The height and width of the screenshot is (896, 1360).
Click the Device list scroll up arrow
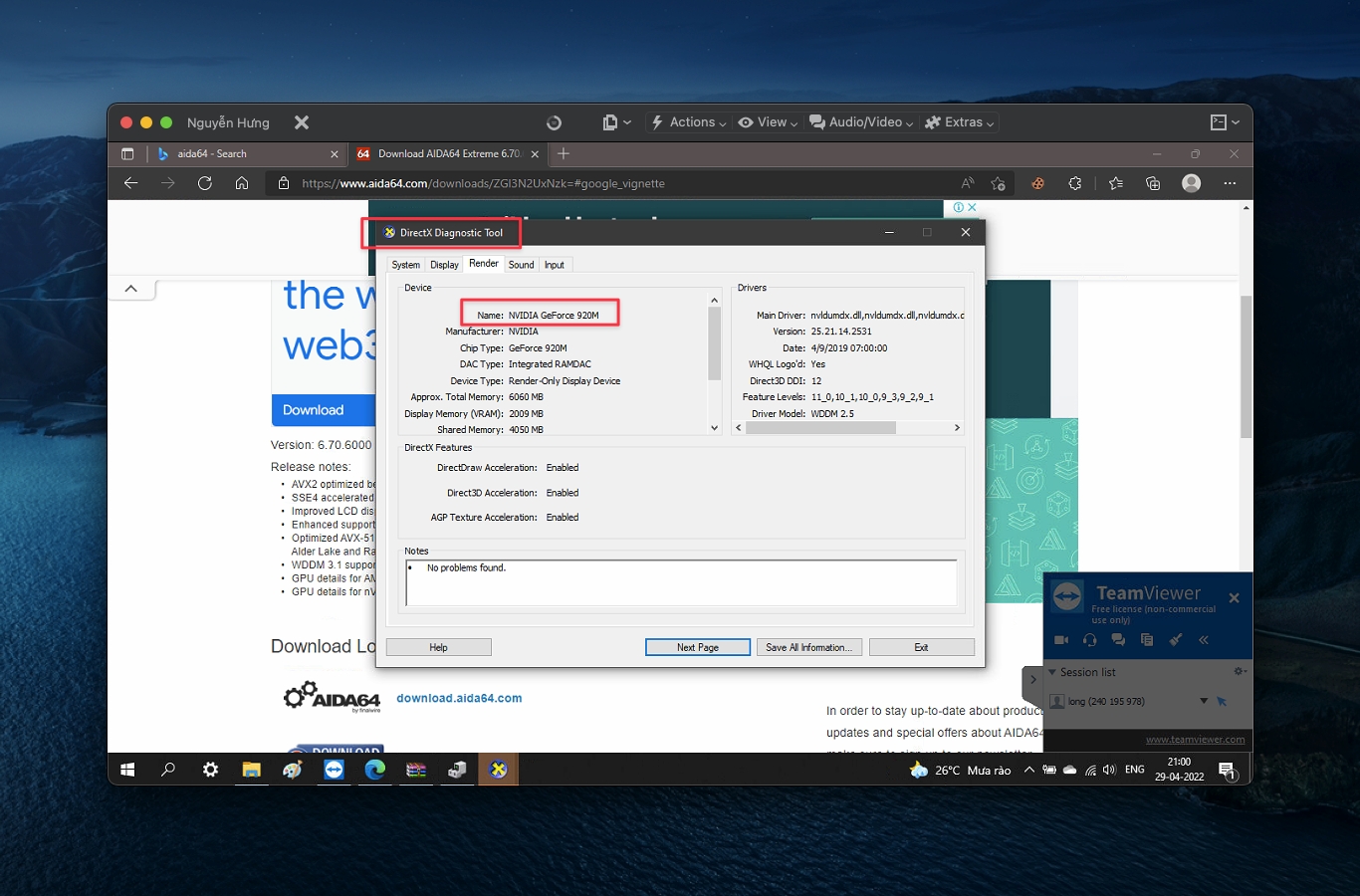pos(714,300)
